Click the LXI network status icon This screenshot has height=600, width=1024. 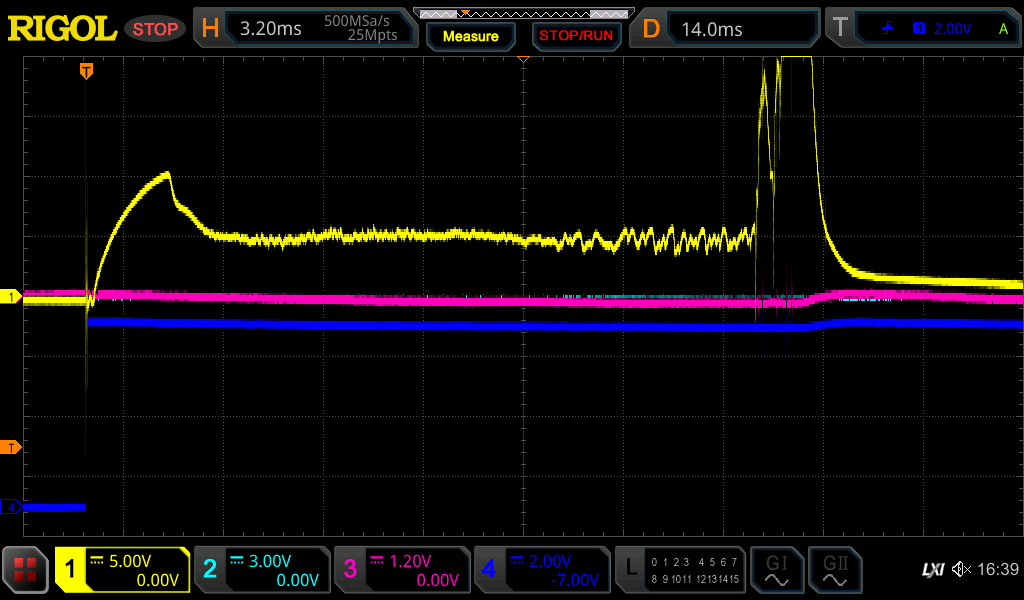click(932, 570)
